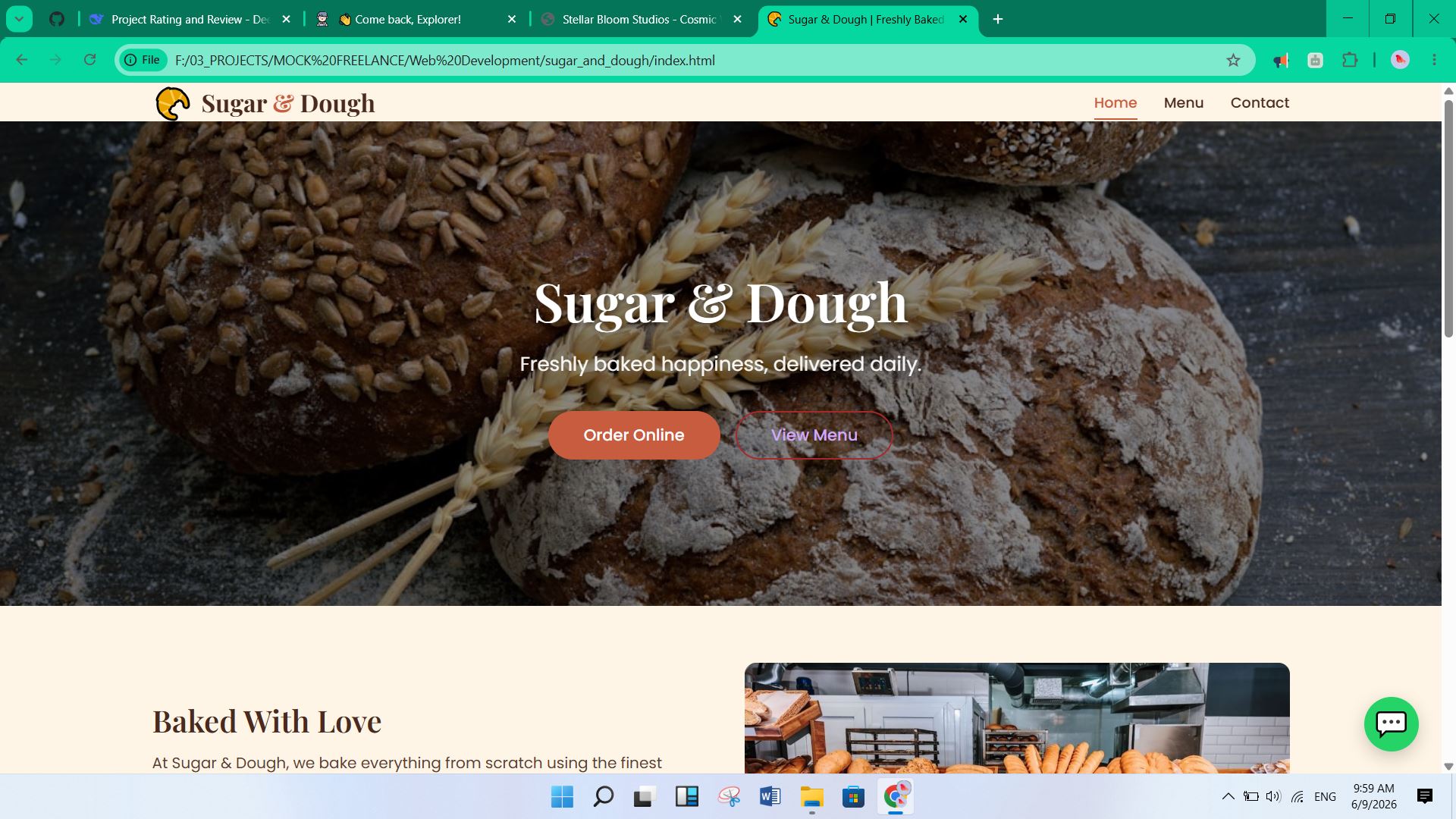Open the Chrome profile avatar
Screen dimensions: 1456x819
(1400, 60)
